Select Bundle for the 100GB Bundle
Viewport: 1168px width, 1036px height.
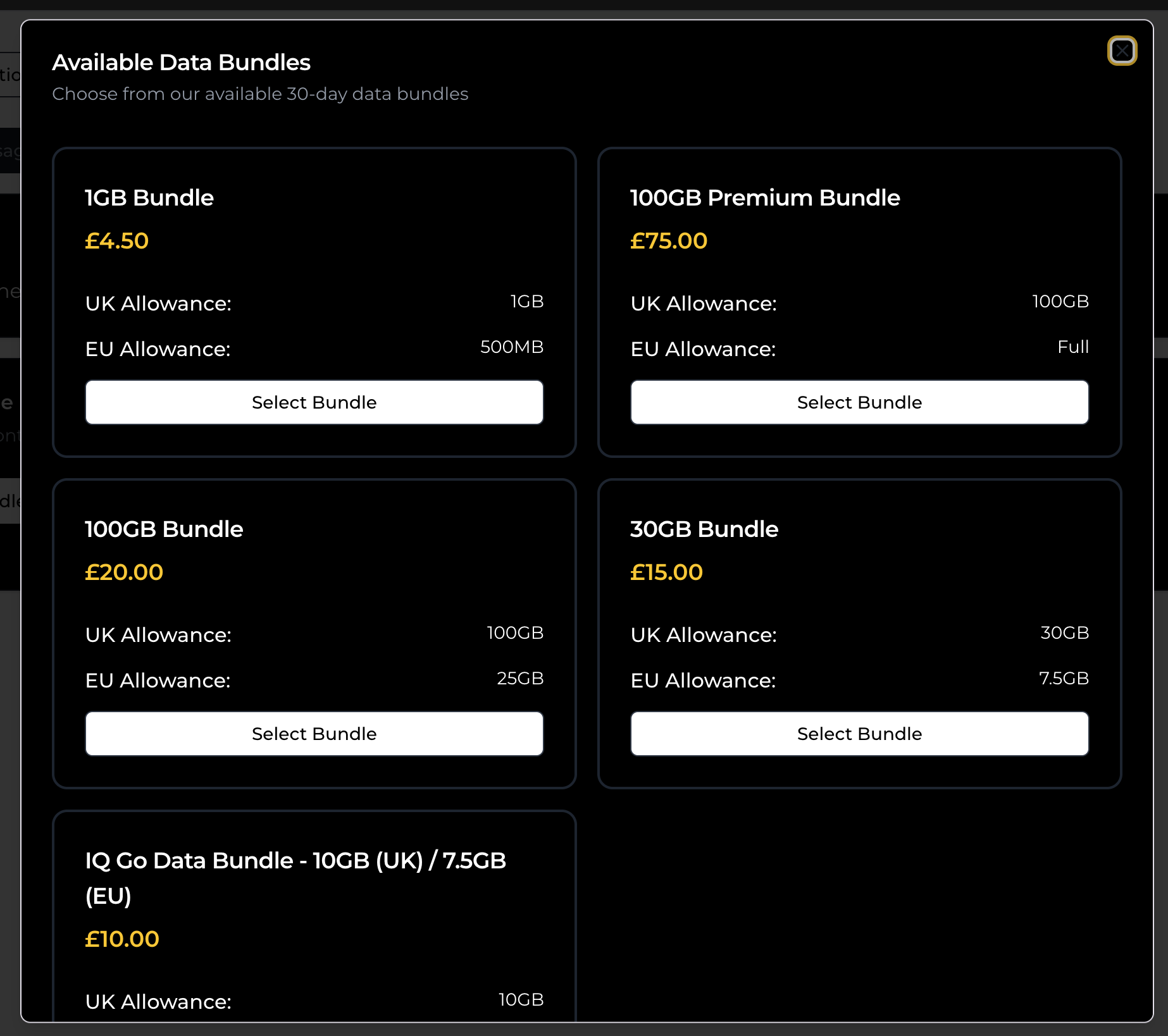coord(314,734)
